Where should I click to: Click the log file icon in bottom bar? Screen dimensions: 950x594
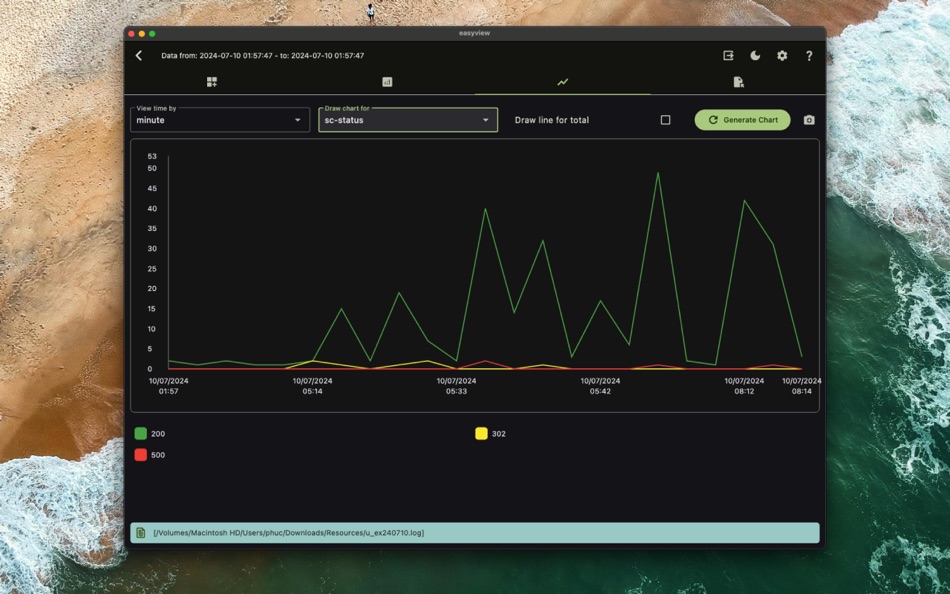point(141,533)
